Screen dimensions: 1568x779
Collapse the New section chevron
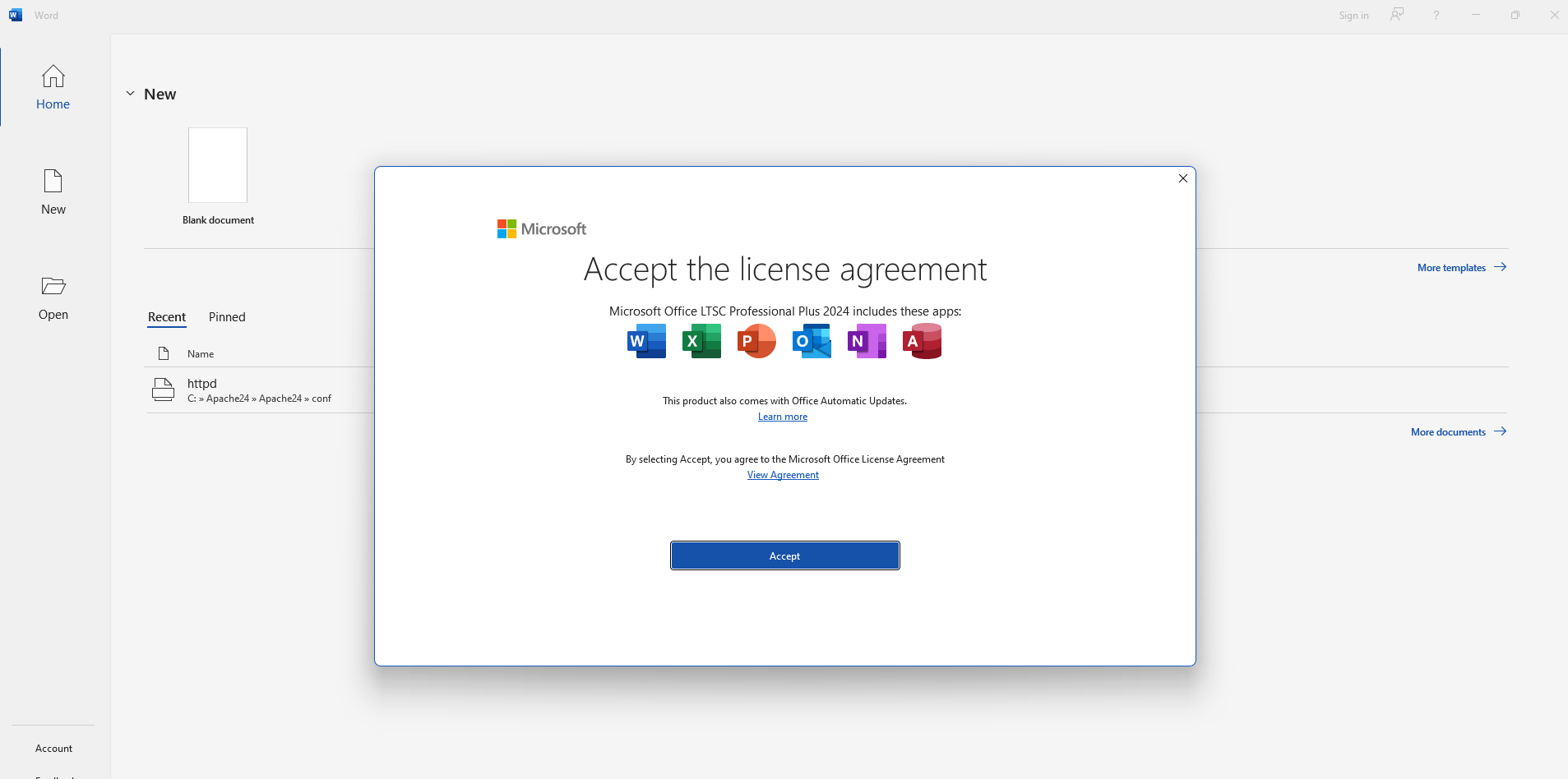[x=130, y=94]
